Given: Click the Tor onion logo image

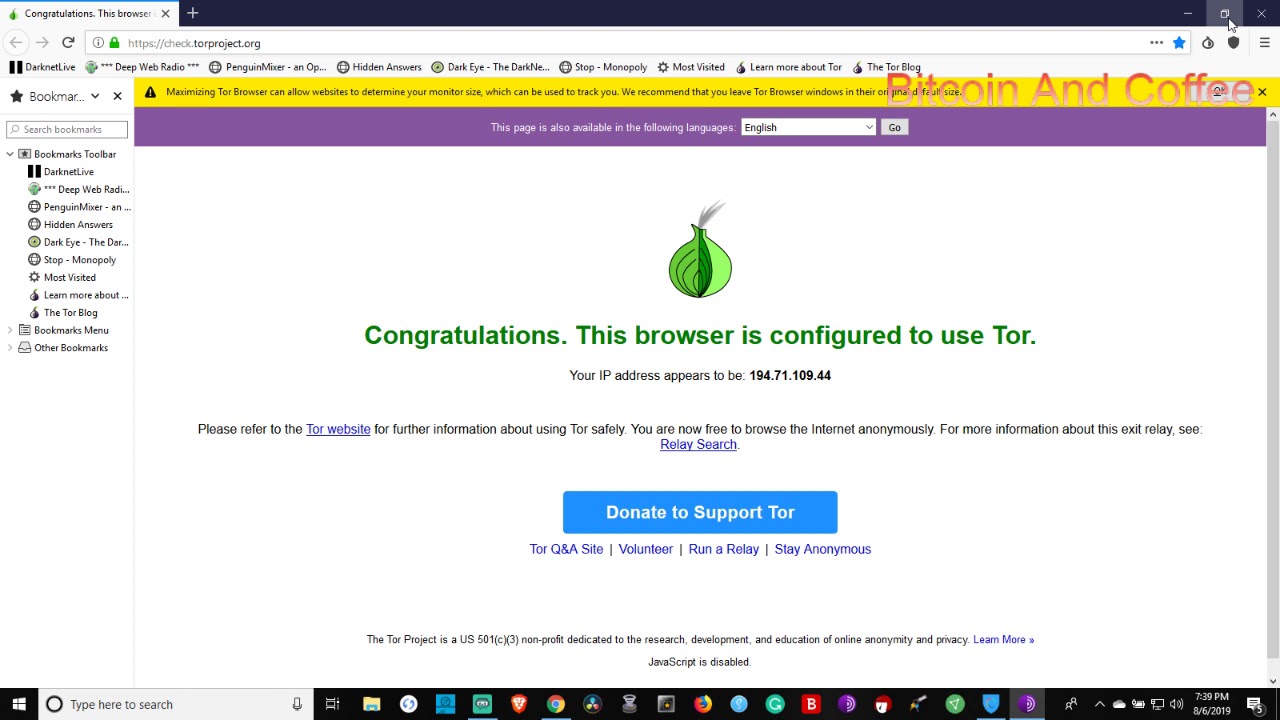Looking at the screenshot, I should (700, 250).
